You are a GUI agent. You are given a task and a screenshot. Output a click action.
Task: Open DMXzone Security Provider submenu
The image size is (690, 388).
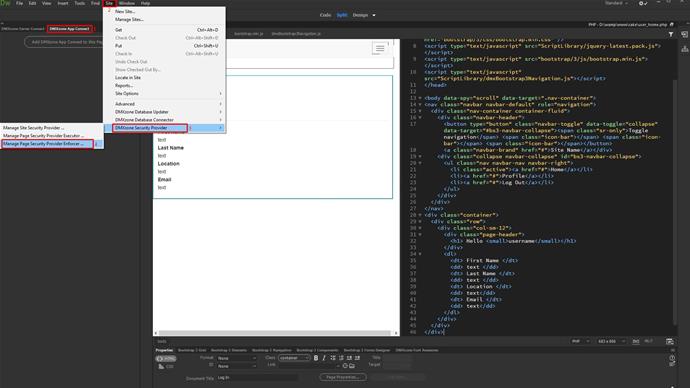click(x=164, y=128)
